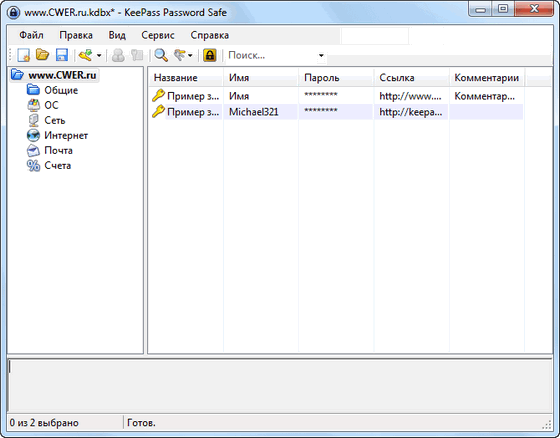Click the masked password of Michael321 entry
Screen dimensions: 560x438
pyautogui.click(x=321, y=110)
